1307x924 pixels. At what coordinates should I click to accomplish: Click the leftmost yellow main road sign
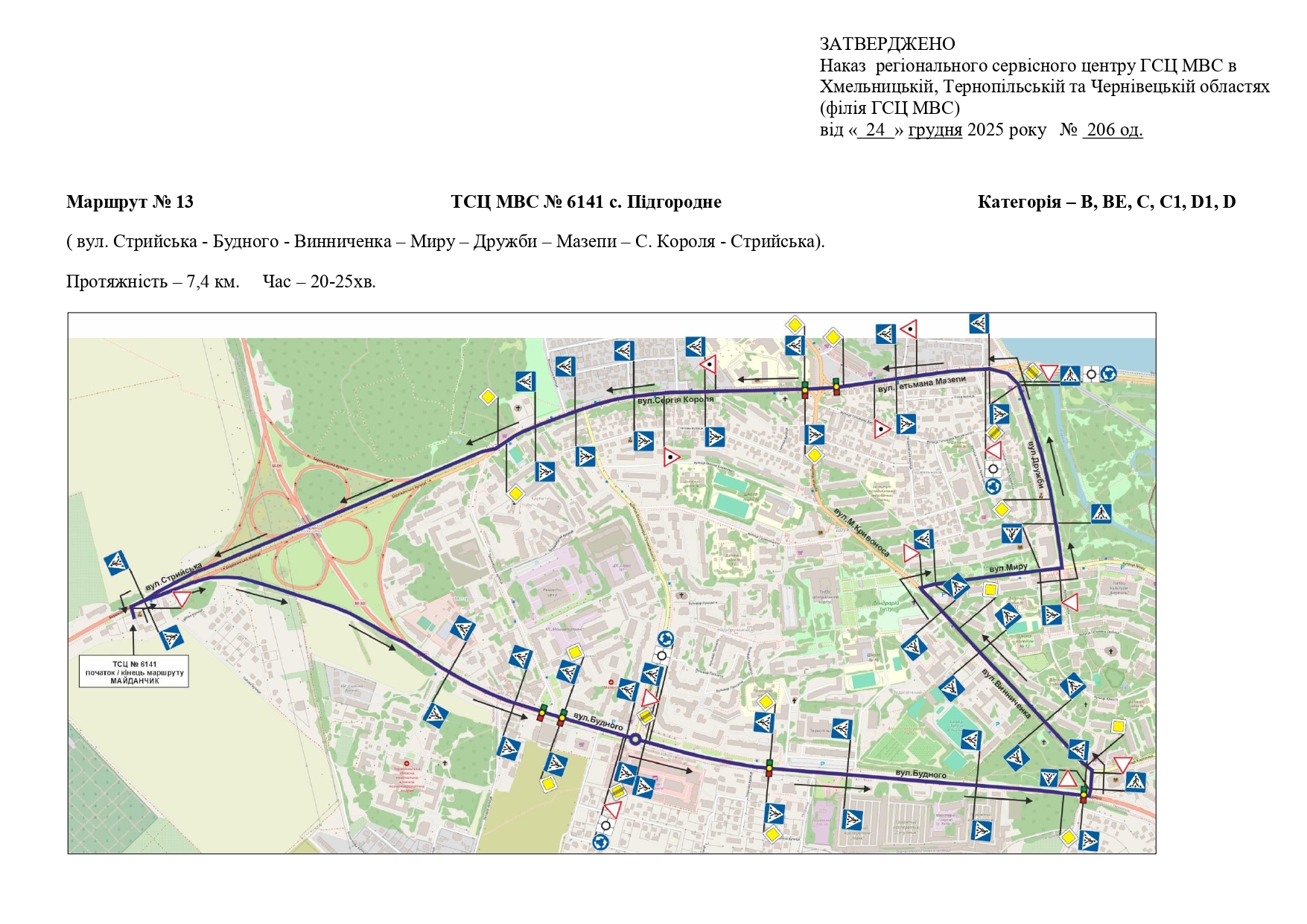pyautogui.click(x=488, y=397)
